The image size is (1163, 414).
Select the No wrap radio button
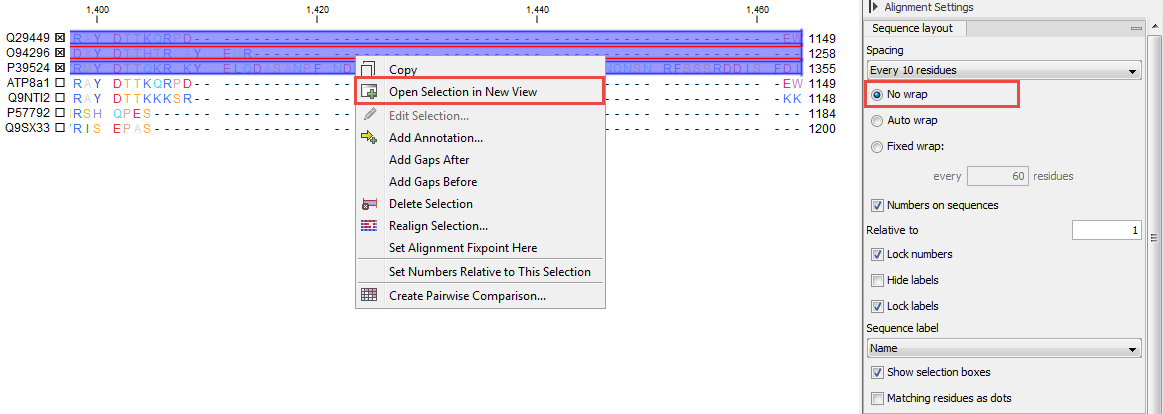pos(877,95)
